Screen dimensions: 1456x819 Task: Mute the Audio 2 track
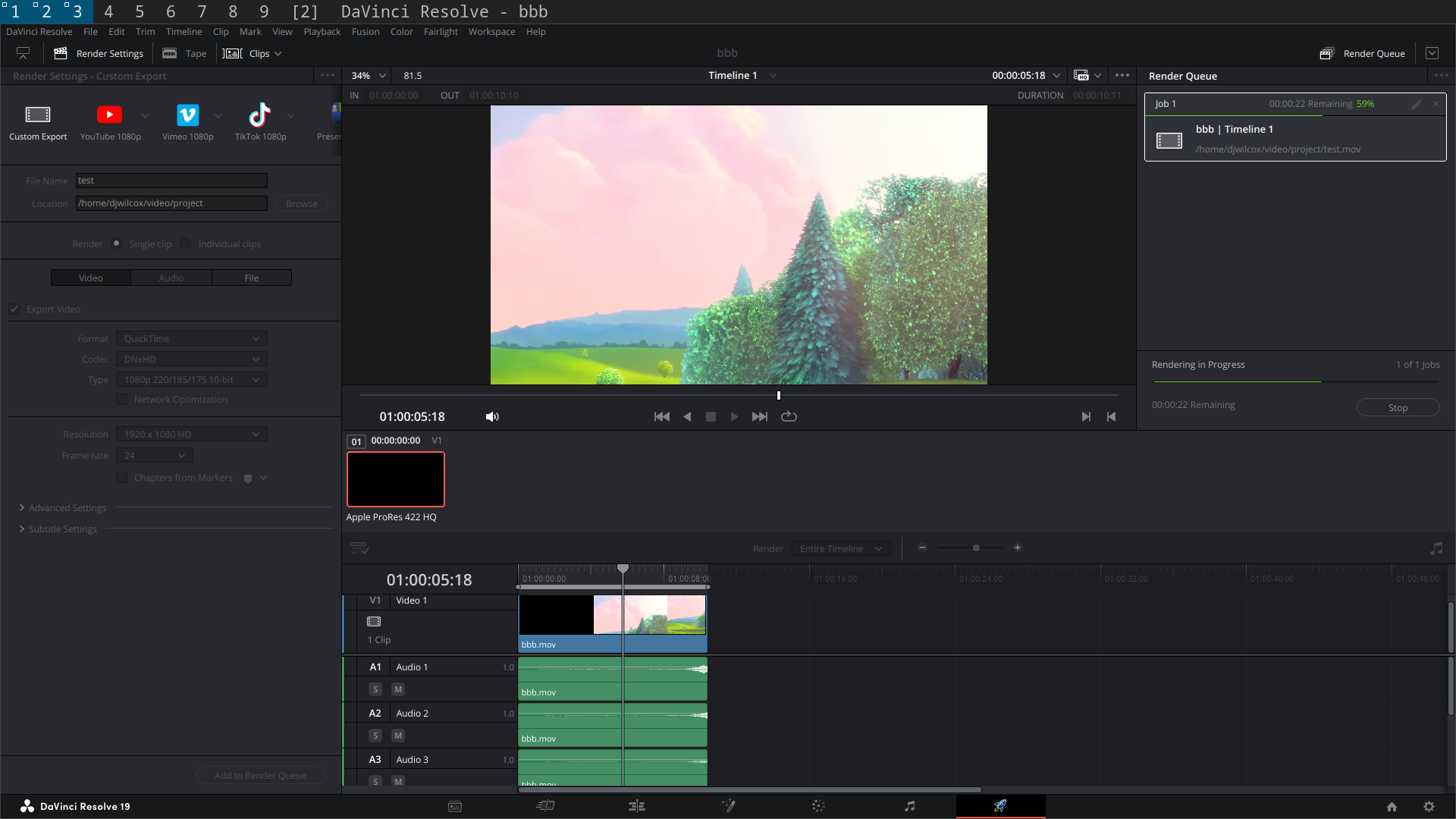pyautogui.click(x=398, y=736)
